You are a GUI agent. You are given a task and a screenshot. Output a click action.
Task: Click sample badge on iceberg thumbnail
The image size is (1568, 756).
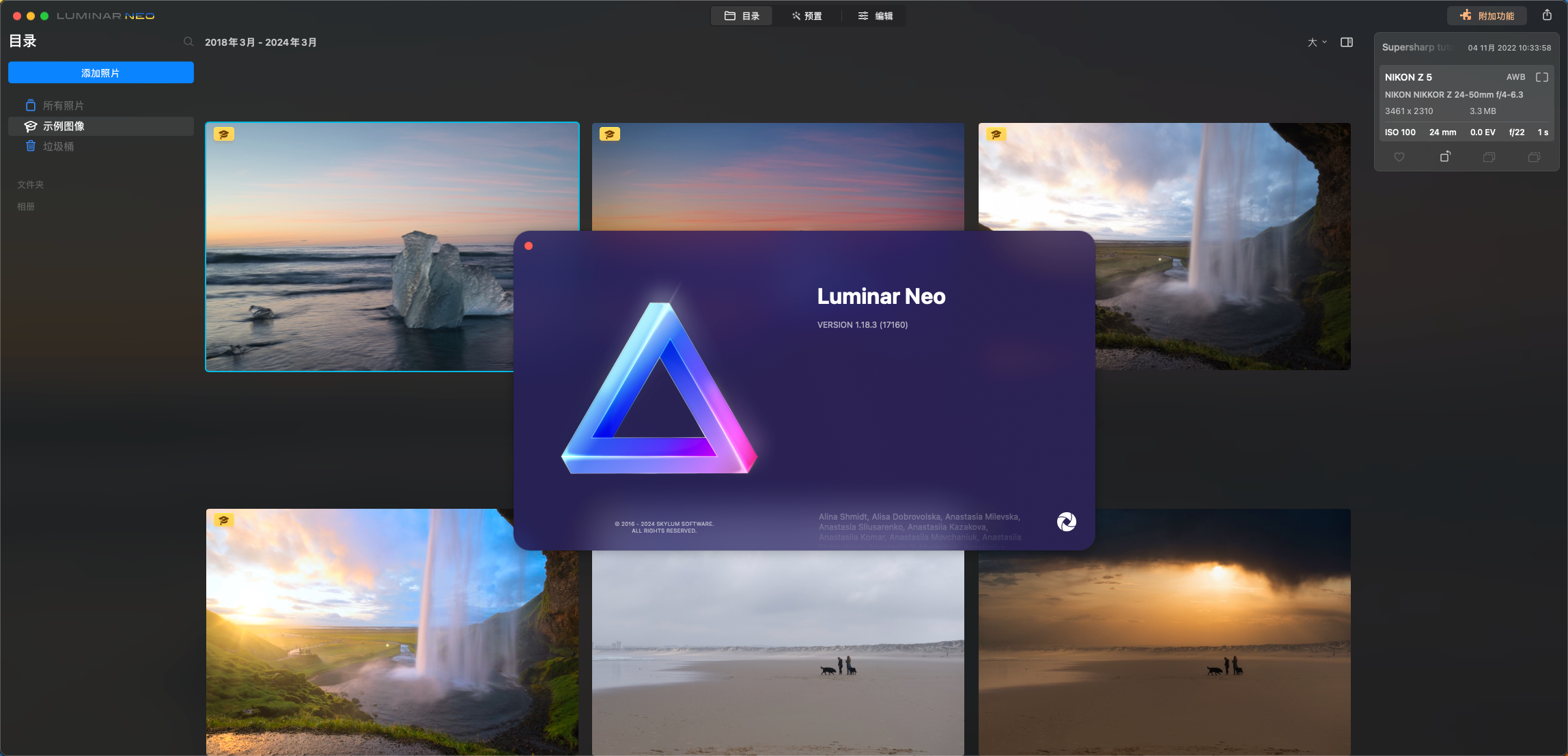click(224, 135)
